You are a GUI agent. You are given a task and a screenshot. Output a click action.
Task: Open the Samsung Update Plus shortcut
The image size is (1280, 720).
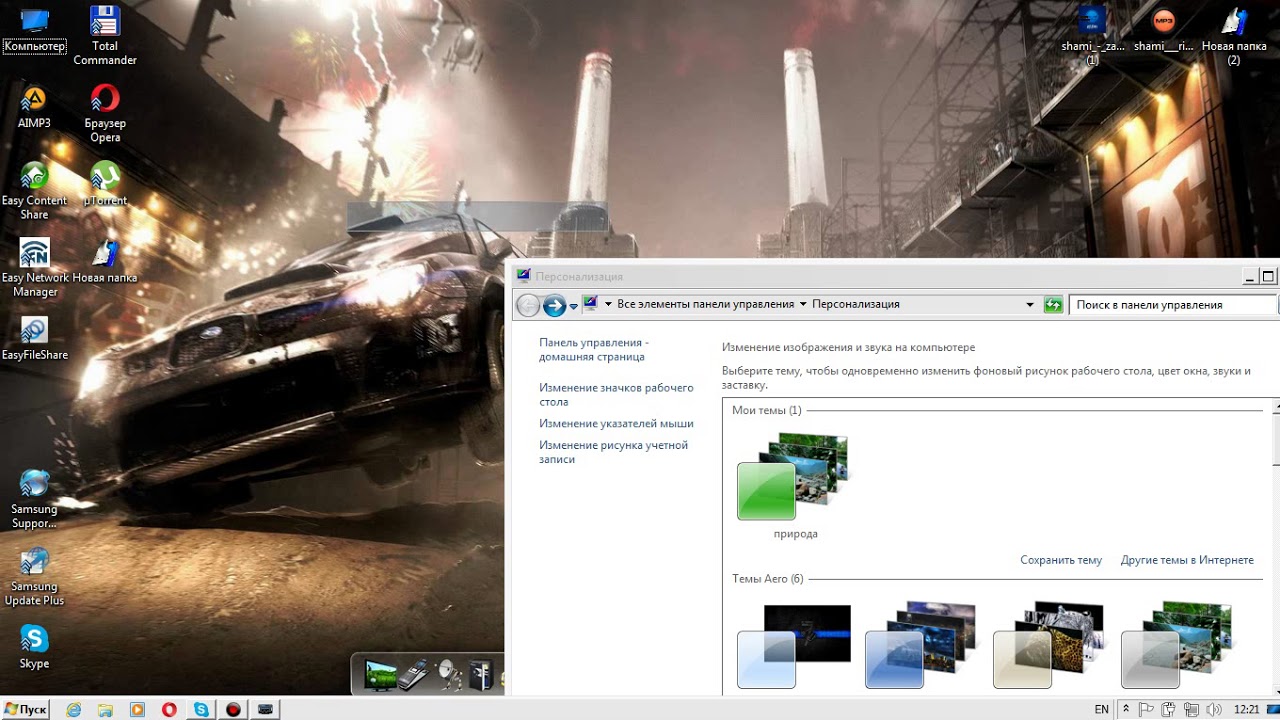tap(34, 575)
